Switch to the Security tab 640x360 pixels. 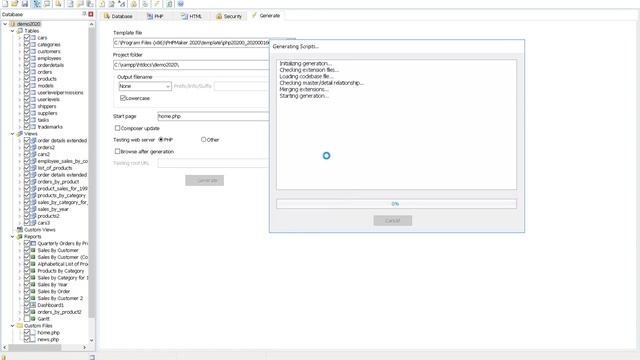(229, 16)
